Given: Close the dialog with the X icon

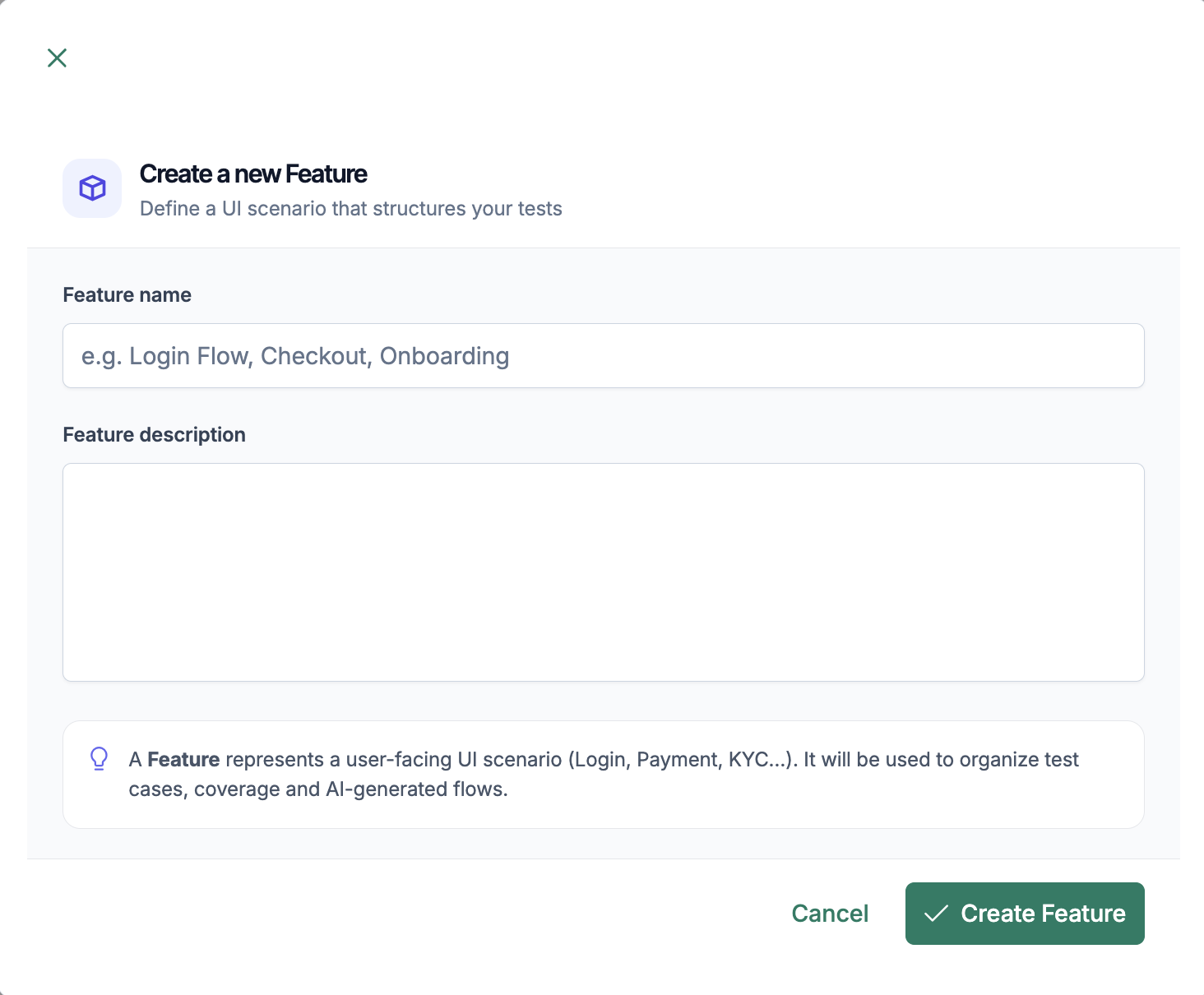Looking at the screenshot, I should [57, 58].
